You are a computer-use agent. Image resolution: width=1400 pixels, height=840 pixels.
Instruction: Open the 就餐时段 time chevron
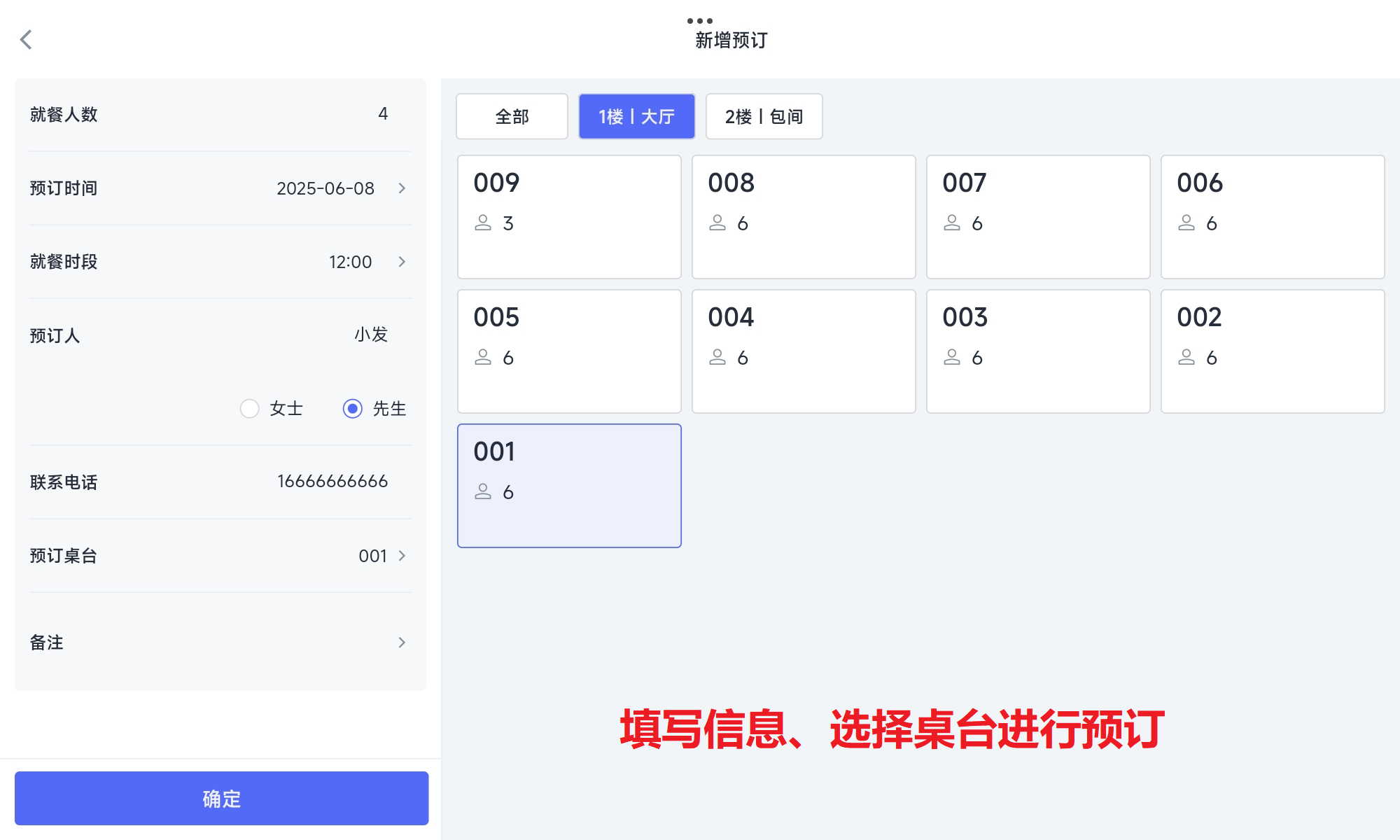pyautogui.click(x=402, y=261)
